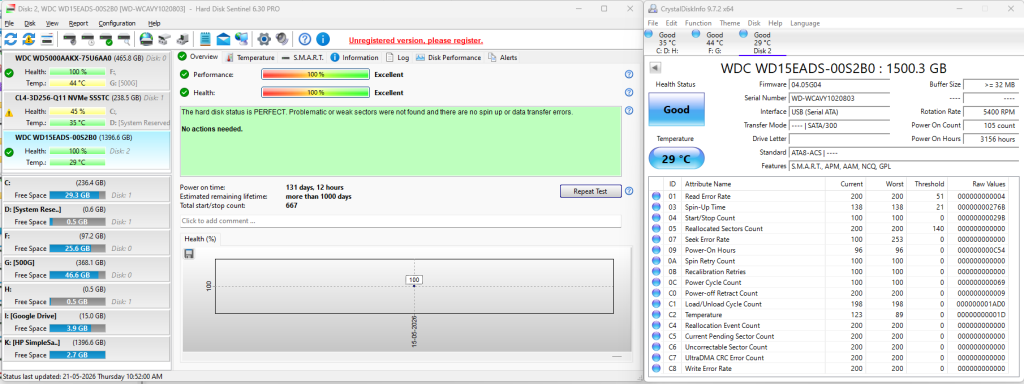Click the refresh disk status icon

coord(11,39)
